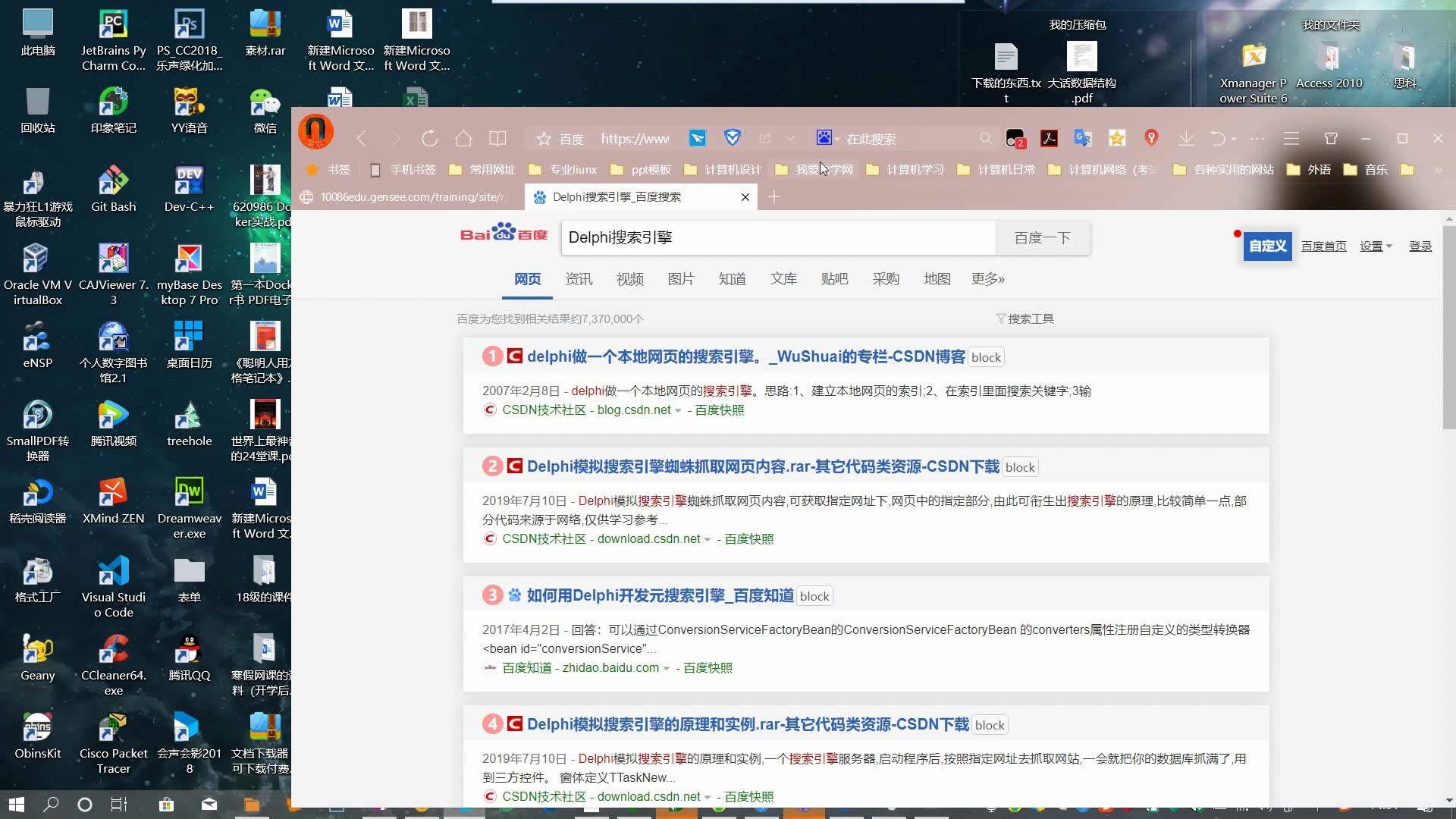Expand more bookmarks chevron at bar end
Screen dimensions: 1456x819
tap(1438, 170)
